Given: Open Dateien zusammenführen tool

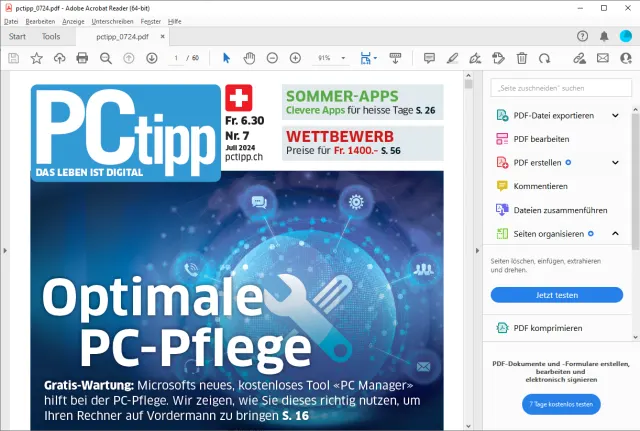Looking at the screenshot, I should [560, 210].
